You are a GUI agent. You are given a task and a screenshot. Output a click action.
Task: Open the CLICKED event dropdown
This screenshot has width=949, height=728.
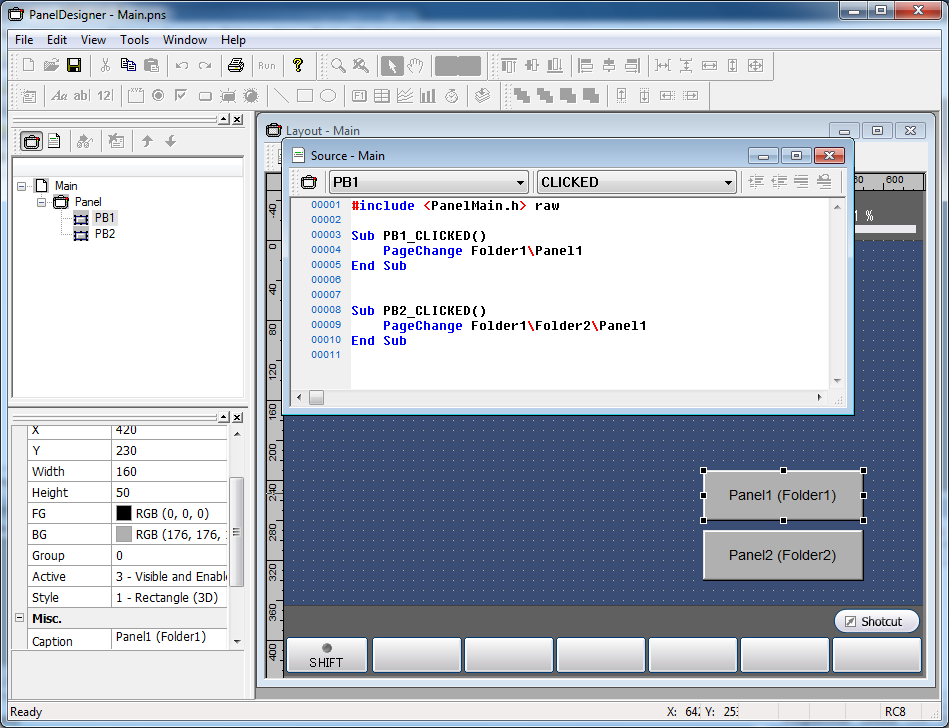coord(727,182)
